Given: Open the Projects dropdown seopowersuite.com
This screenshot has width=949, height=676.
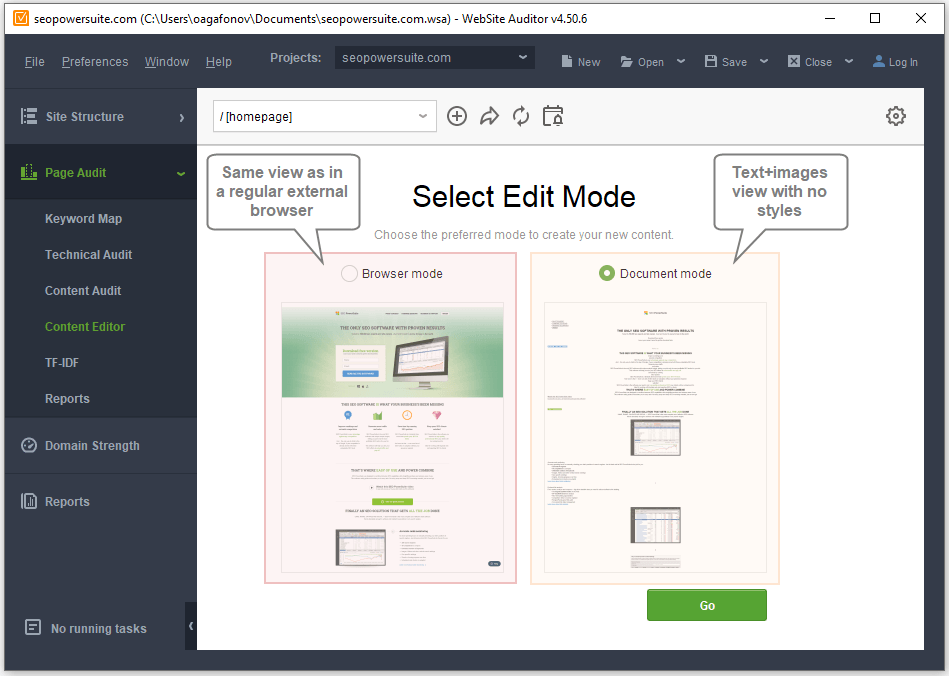Looking at the screenshot, I should (435, 57).
